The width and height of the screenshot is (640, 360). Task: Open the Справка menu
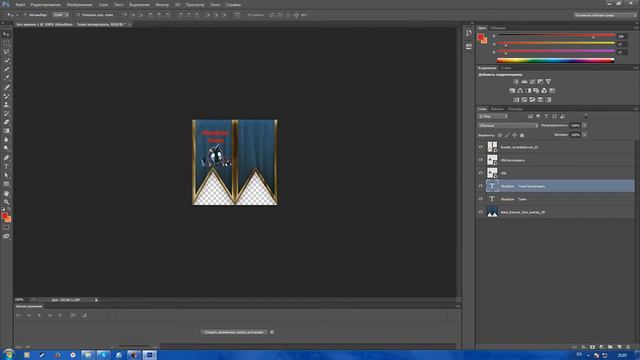[x=233, y=4]
